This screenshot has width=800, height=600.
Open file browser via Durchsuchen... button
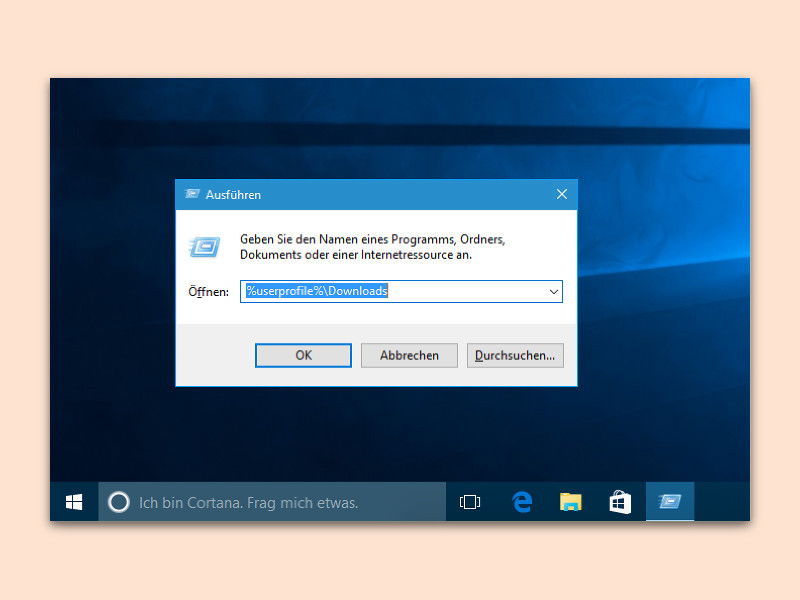[515, 355]
